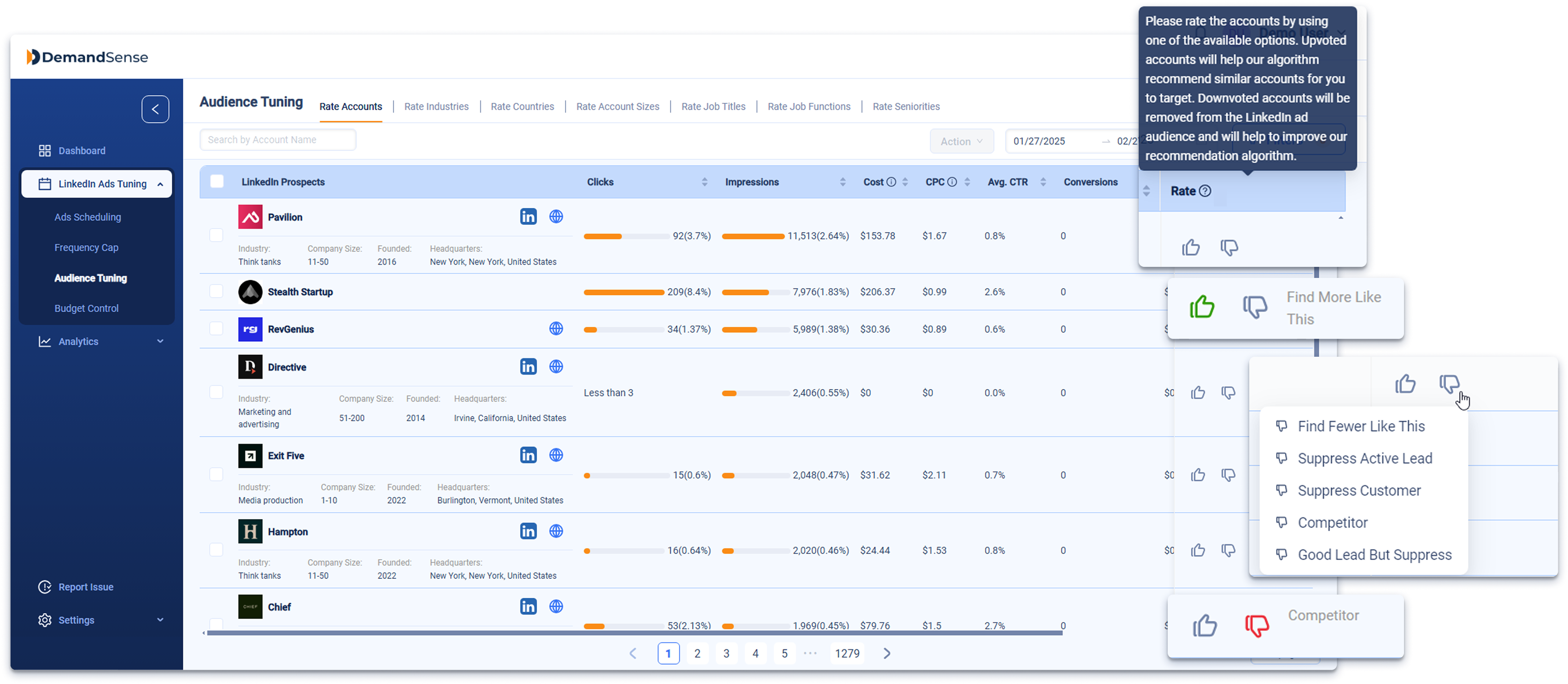Click the 01/27/2025 start date field

tap(1040, 141)
